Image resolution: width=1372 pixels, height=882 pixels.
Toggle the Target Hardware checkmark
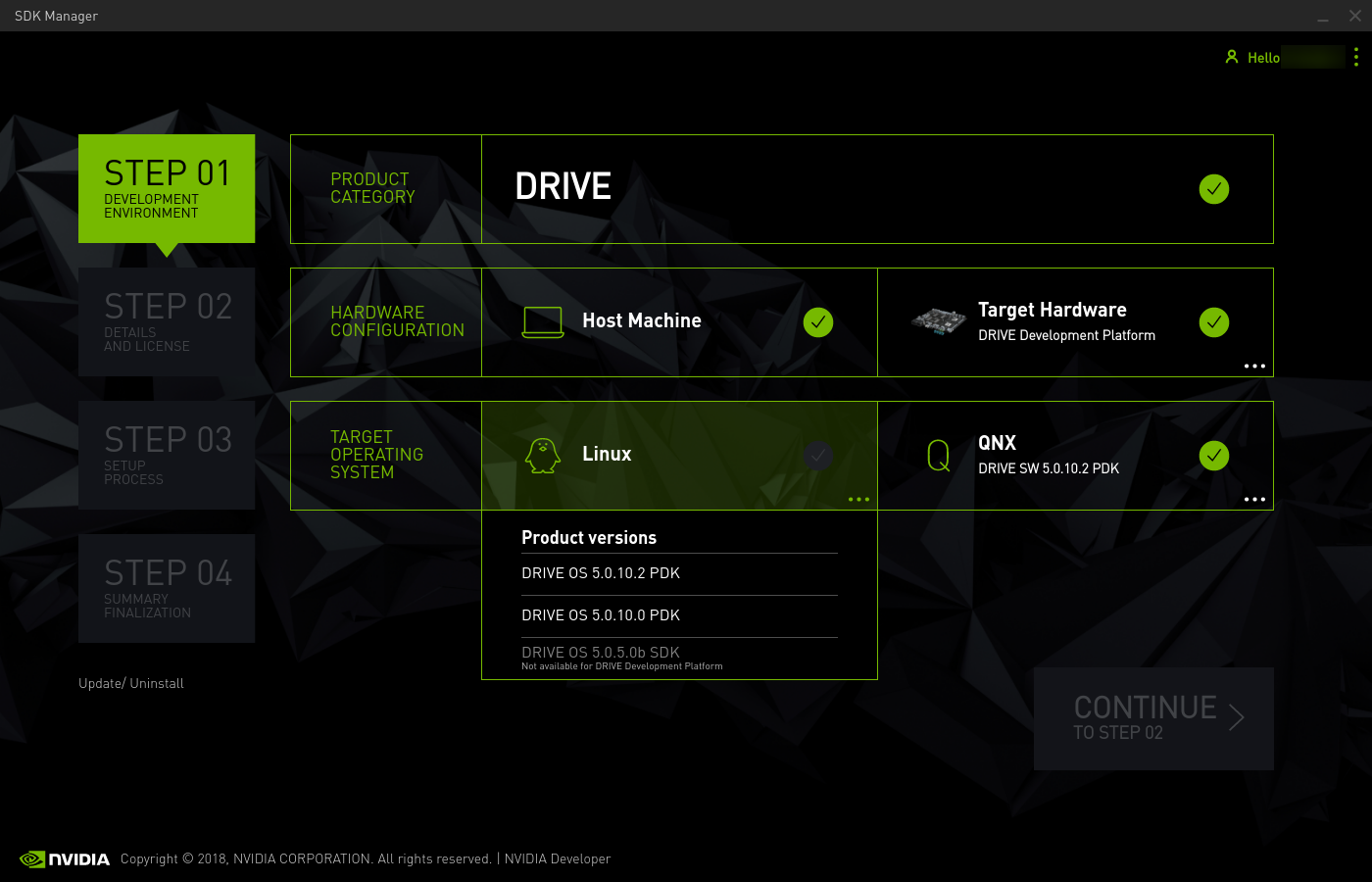(x=1213, y=322)
